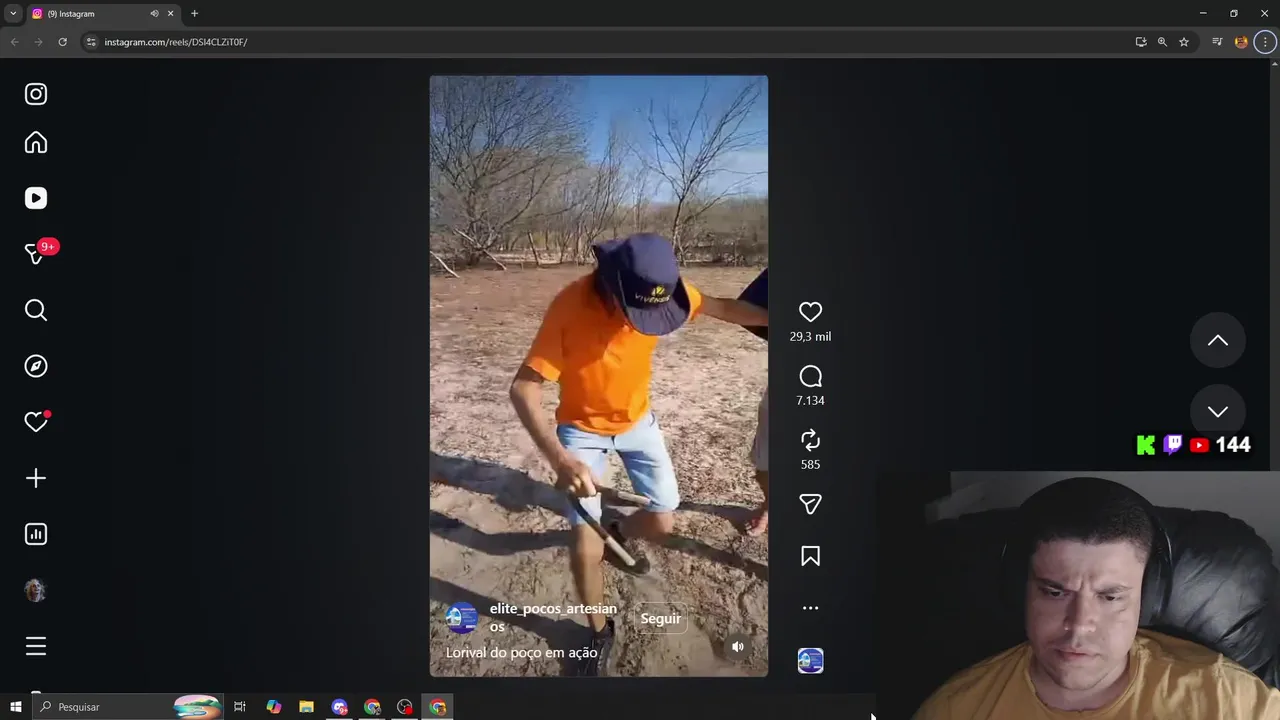Screen dimensions: 1280x720
Task: Open Explore compass in sidebar
Action: point(36,366)
